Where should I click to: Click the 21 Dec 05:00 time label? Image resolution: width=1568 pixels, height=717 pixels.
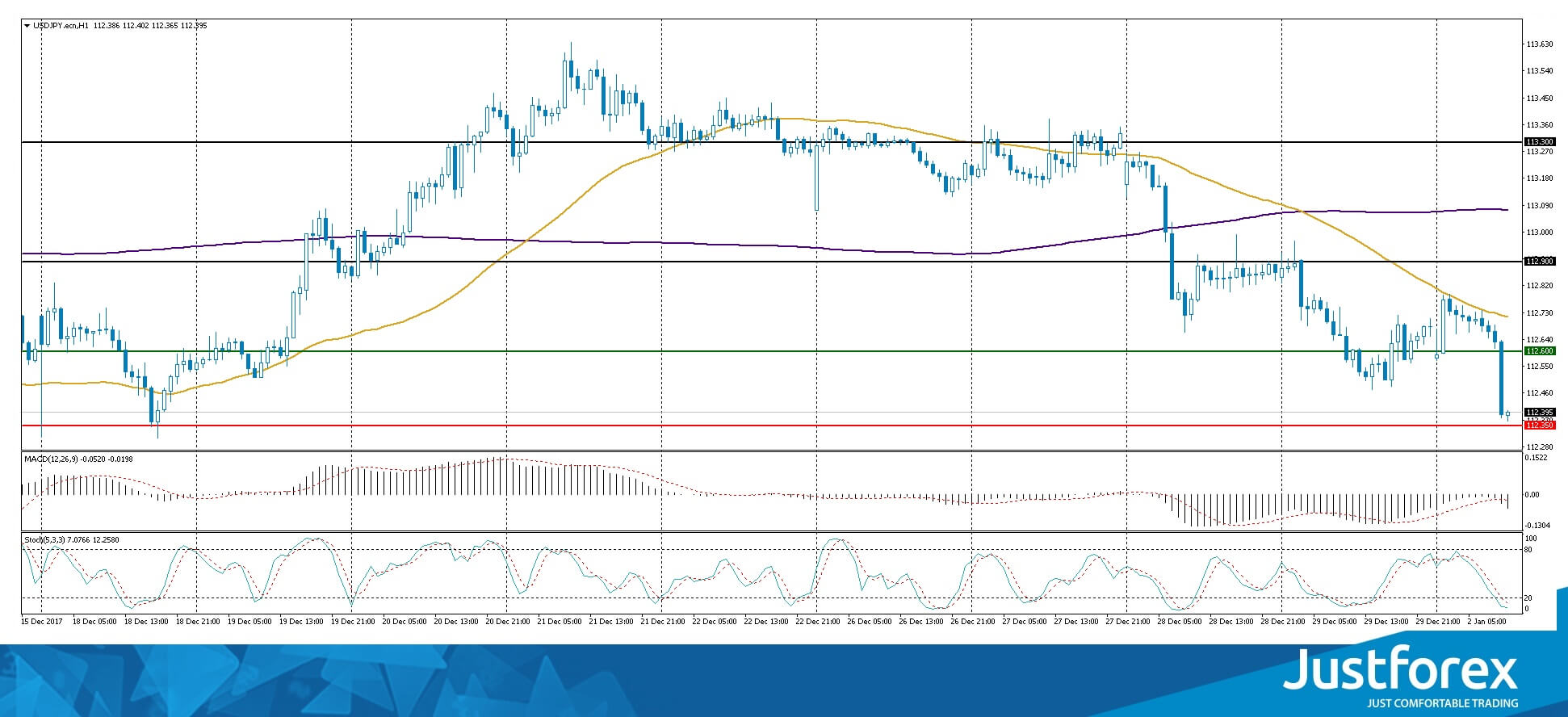click(560, 622)
